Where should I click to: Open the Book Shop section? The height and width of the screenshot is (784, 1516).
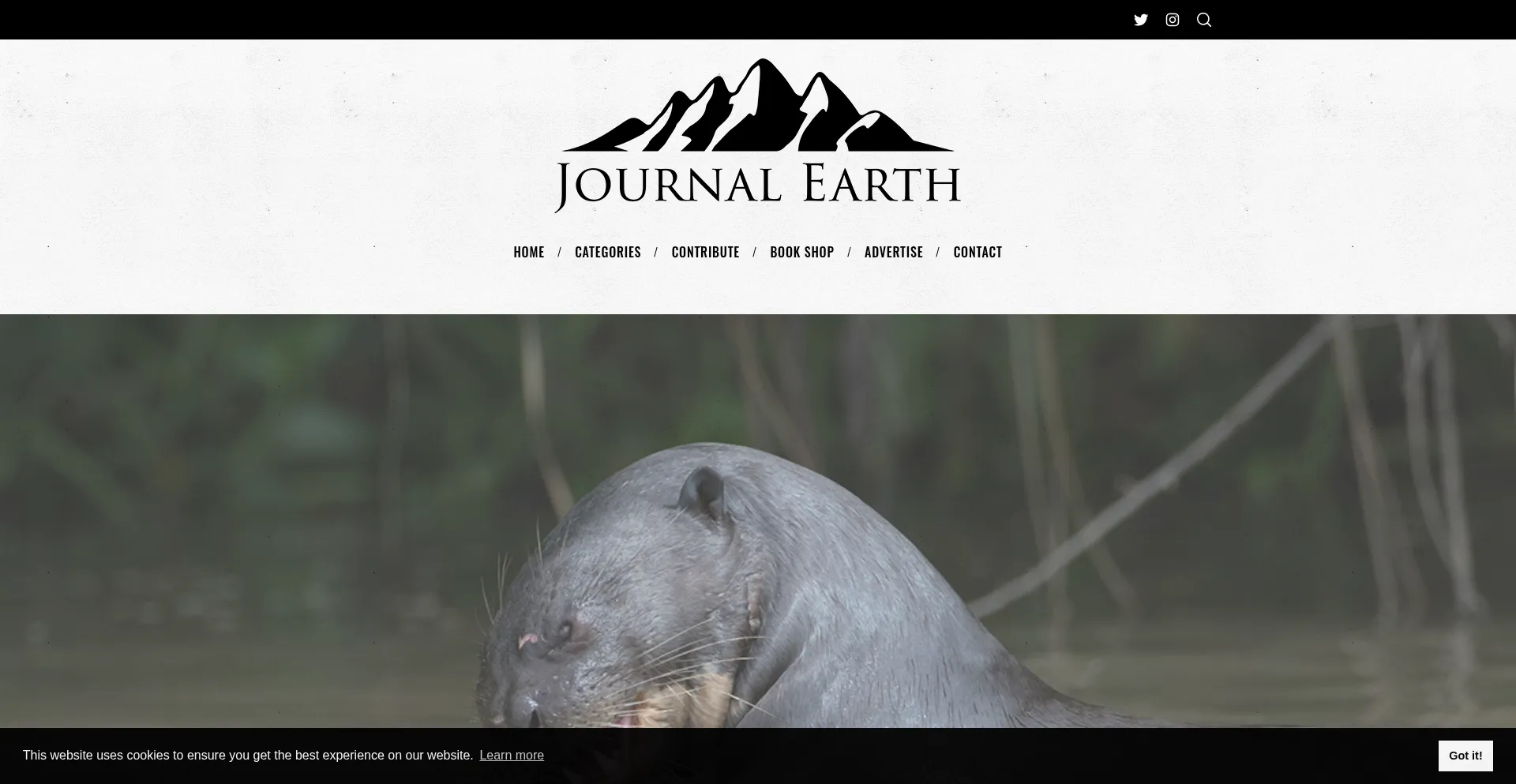[x=801, y=252]
